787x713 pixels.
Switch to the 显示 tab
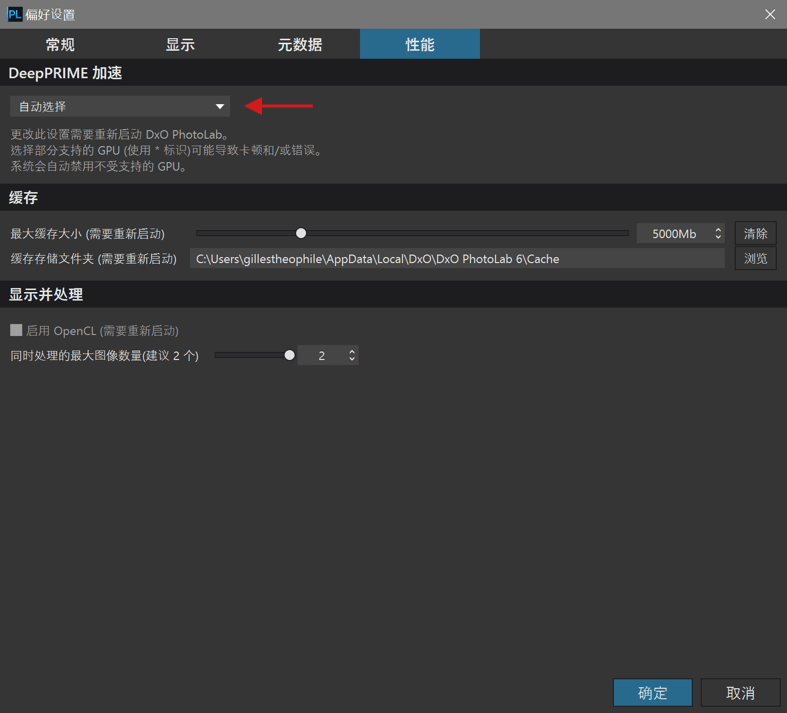click(180, 44)
